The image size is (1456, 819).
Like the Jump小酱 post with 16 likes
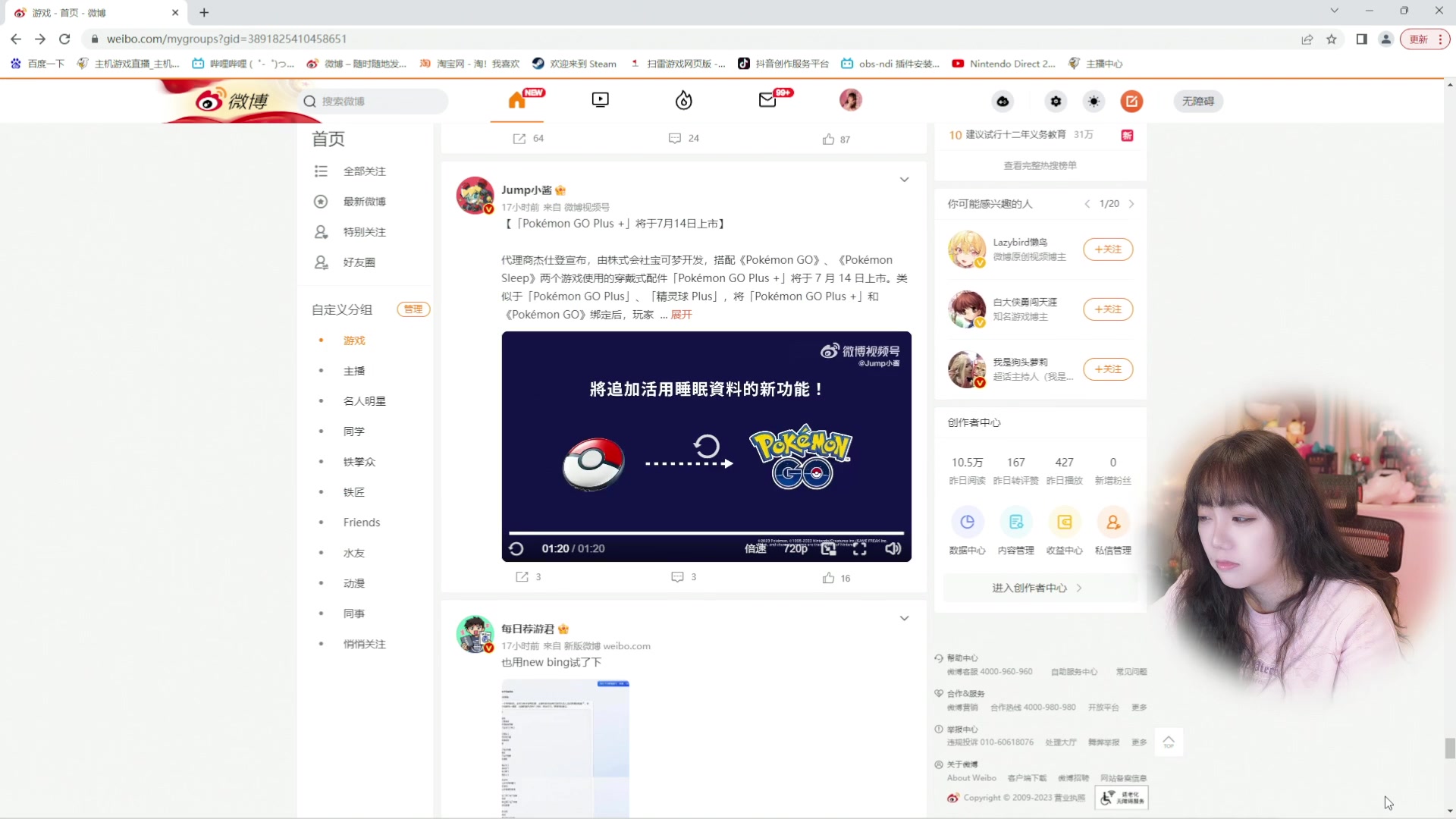[836, 578]
